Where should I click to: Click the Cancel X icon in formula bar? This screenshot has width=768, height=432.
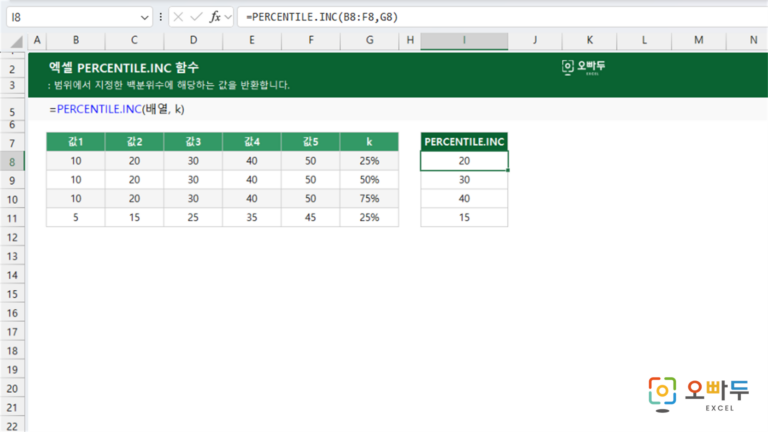pyautogui.click(x=178, y=17)
